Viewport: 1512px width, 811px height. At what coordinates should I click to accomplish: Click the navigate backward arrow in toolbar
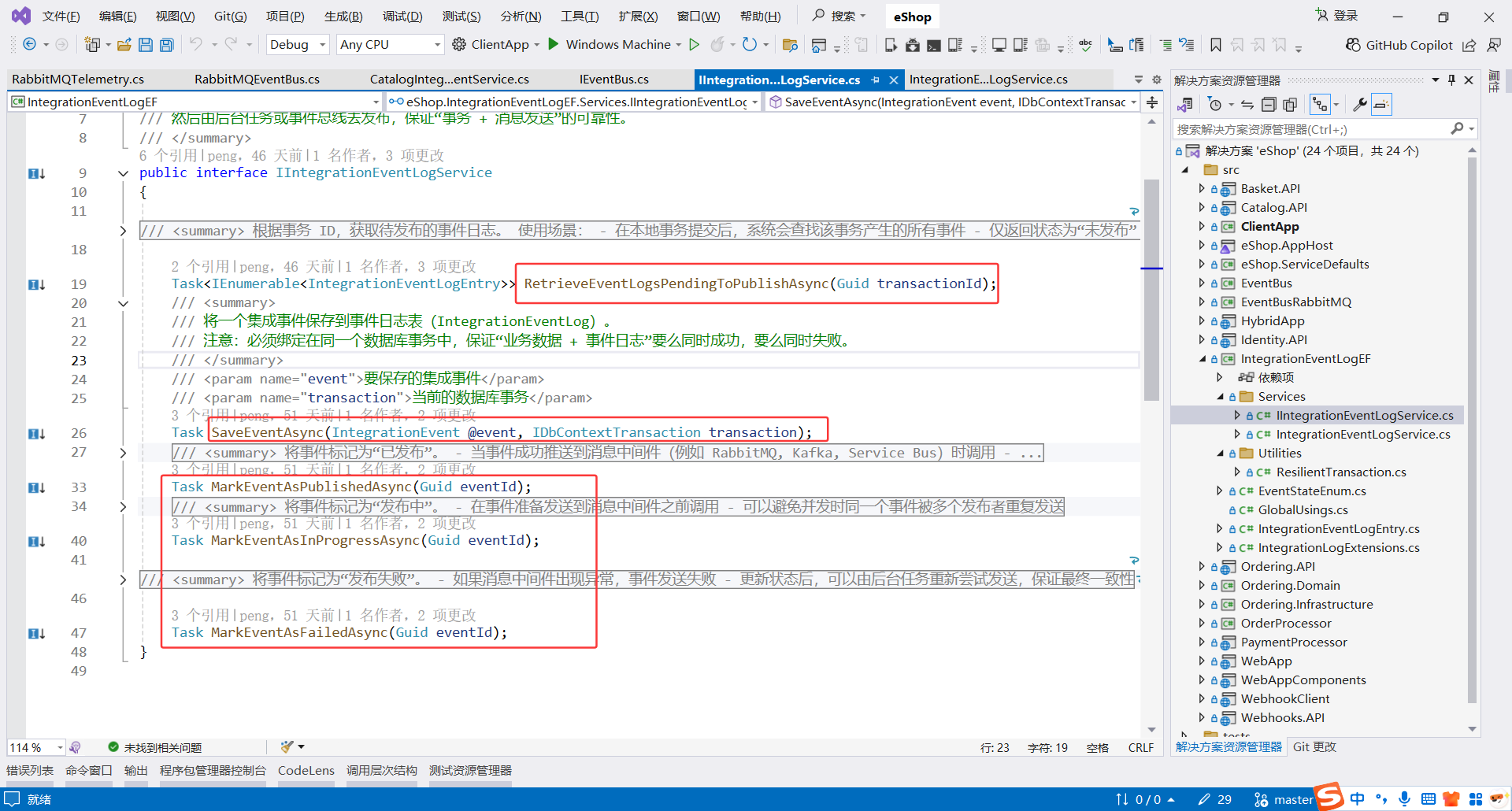(29, 44)
